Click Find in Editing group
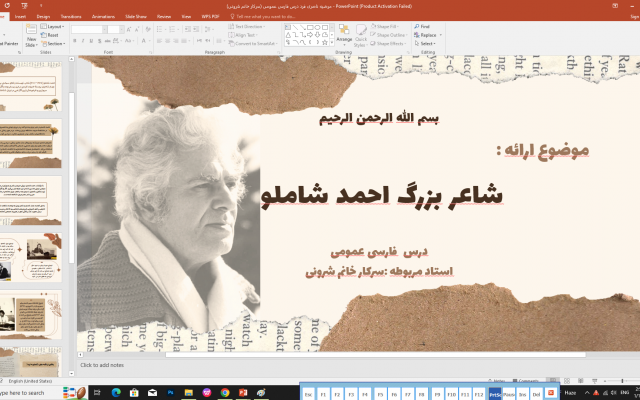The height and width of the screenshot is (400, 640). (x=422, y=27)
